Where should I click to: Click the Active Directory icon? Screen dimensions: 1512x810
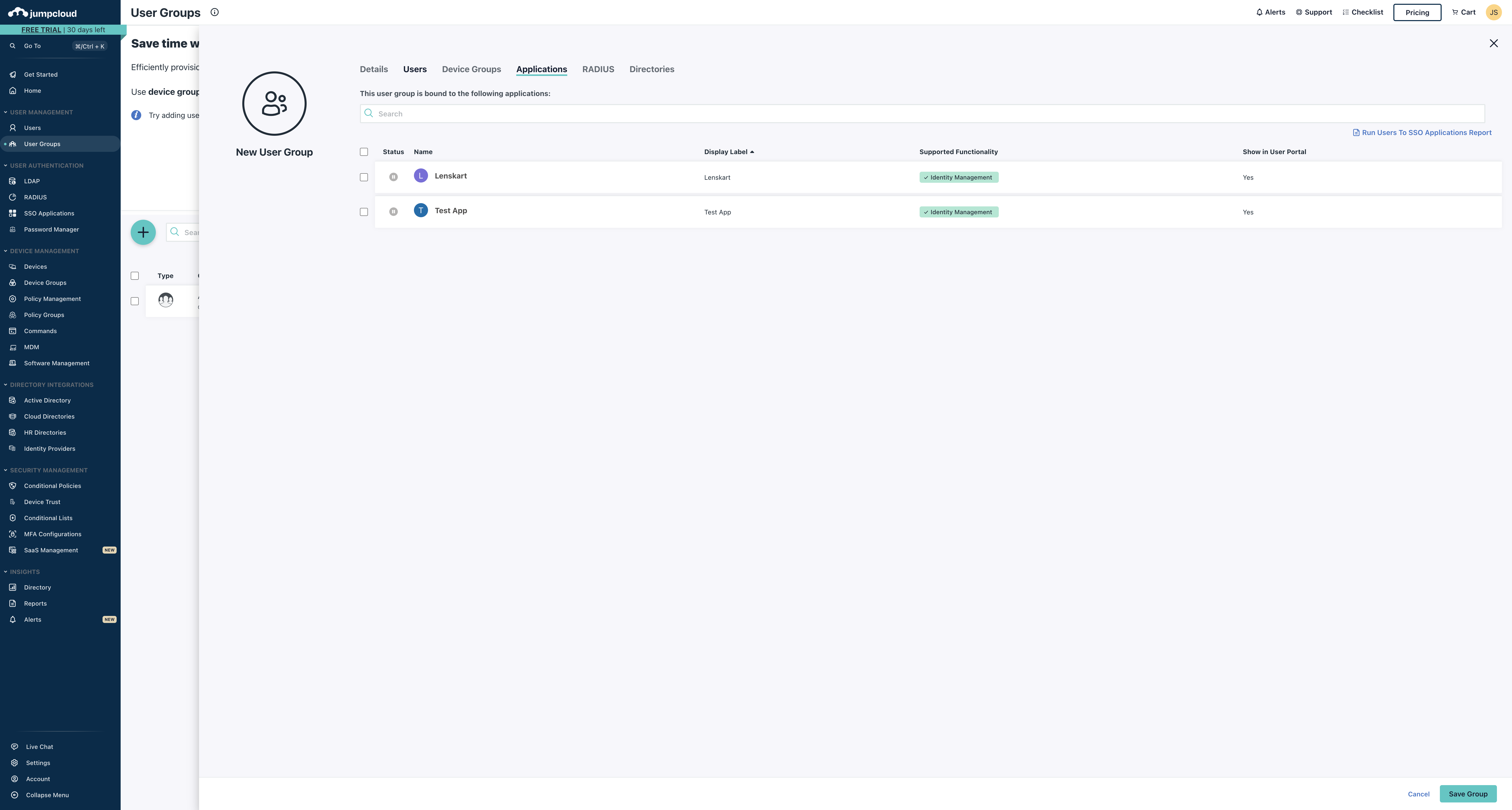pyautogui.click(x=12, y=400)
